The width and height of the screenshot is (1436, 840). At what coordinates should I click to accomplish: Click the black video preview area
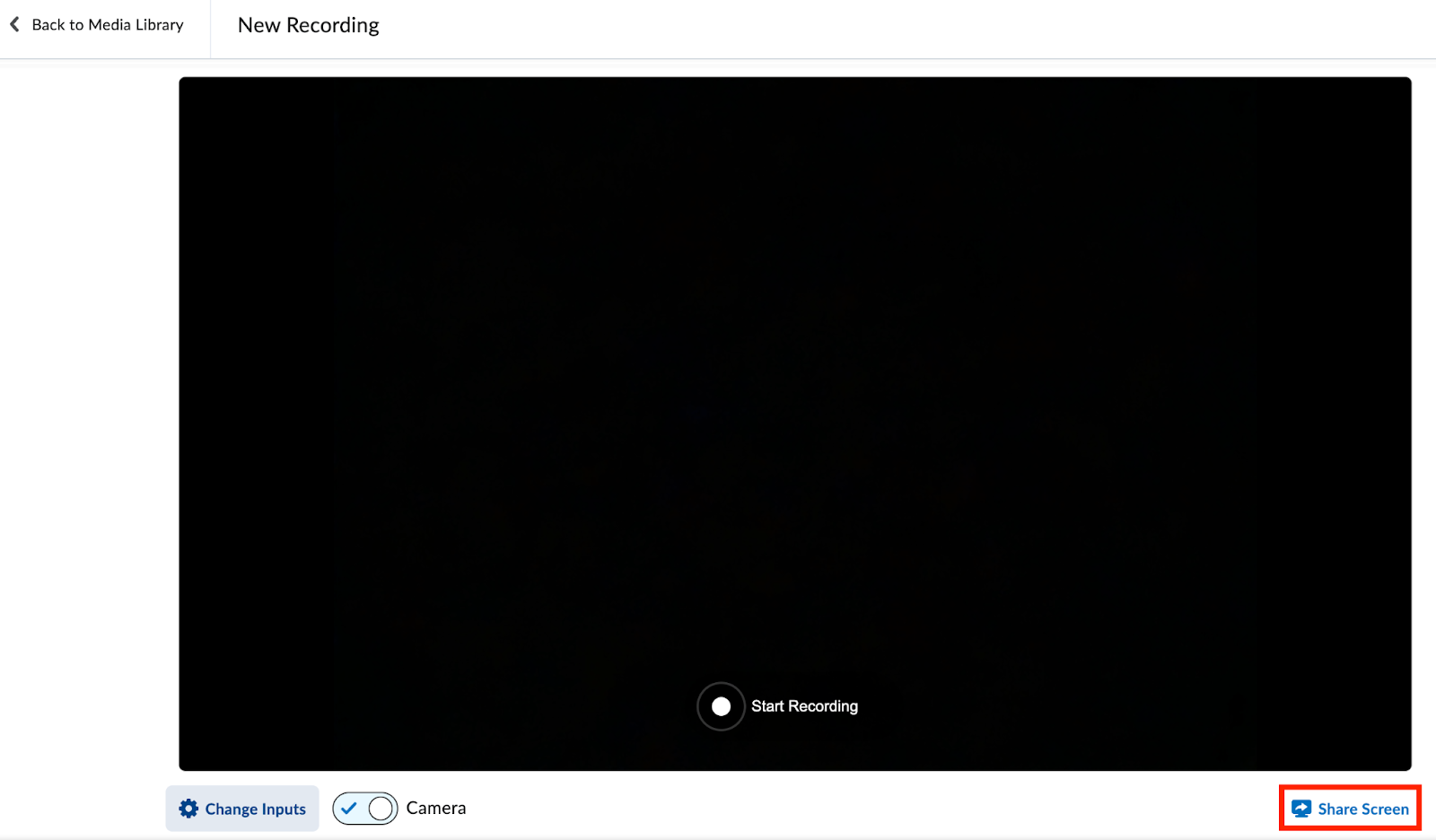coord(795,424)
